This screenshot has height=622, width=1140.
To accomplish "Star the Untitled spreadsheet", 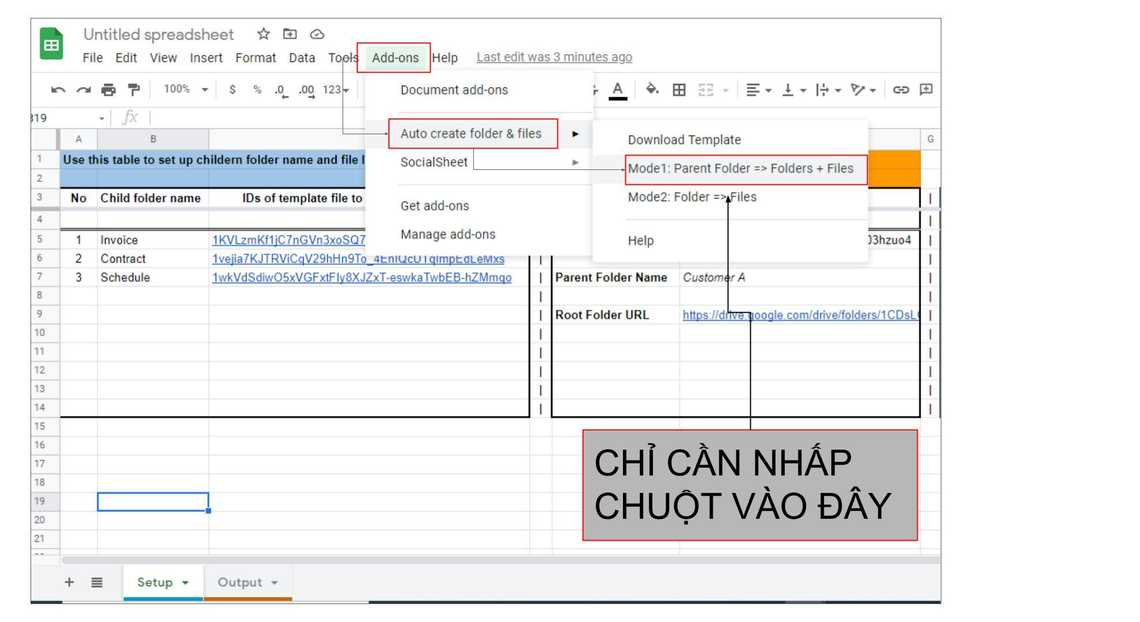I will pos(263,34).
